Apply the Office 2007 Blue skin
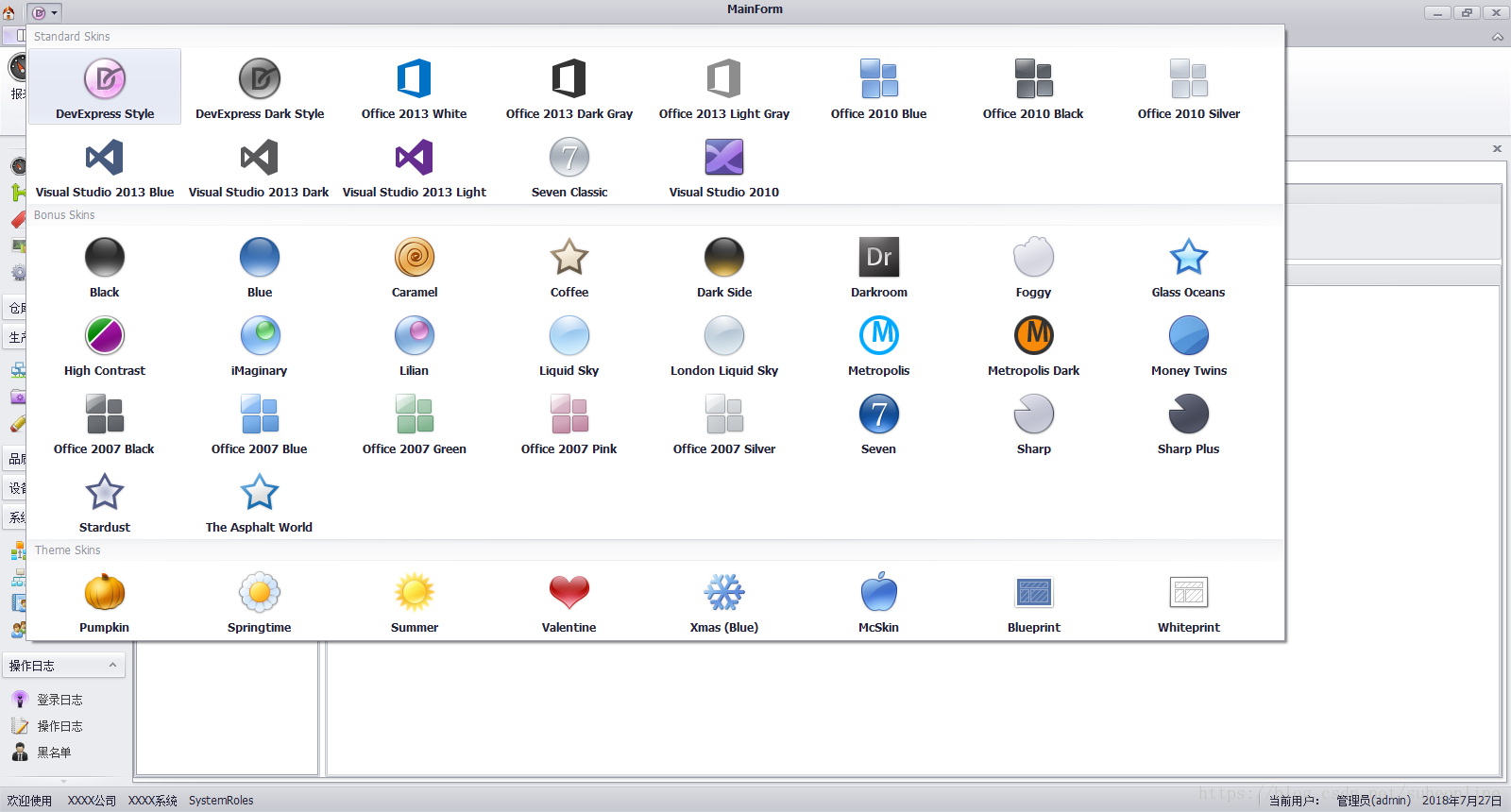The height and width of the screenshot is (812, 1511). (260, 422)
